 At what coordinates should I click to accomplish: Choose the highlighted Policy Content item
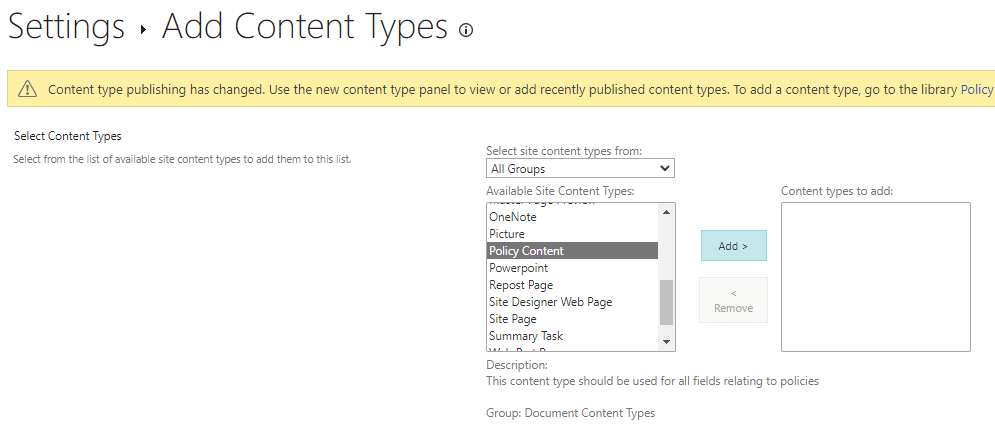(526, 251)
